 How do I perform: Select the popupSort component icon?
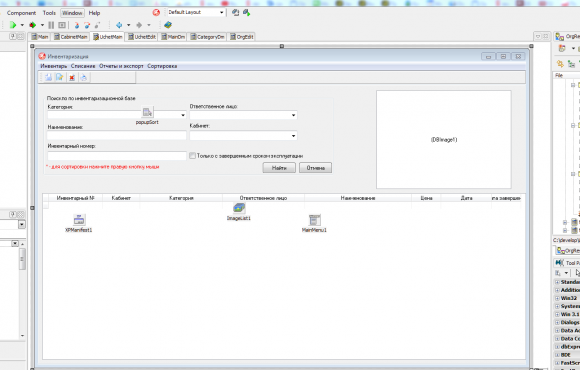coord(147,112)
